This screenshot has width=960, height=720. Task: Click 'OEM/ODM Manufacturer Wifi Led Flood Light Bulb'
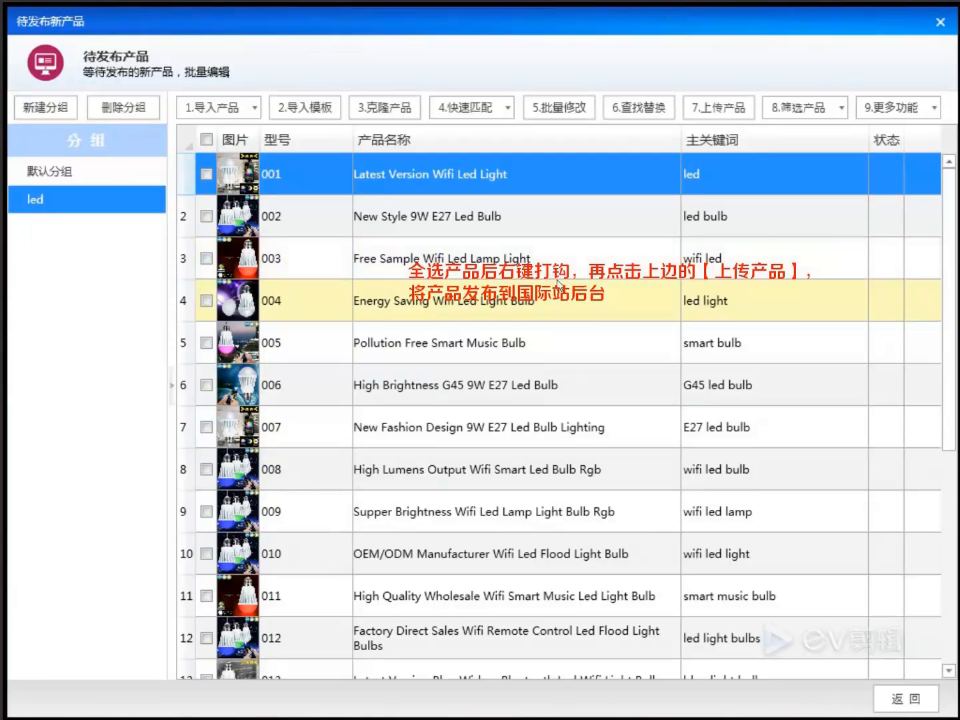click(490, 553)
